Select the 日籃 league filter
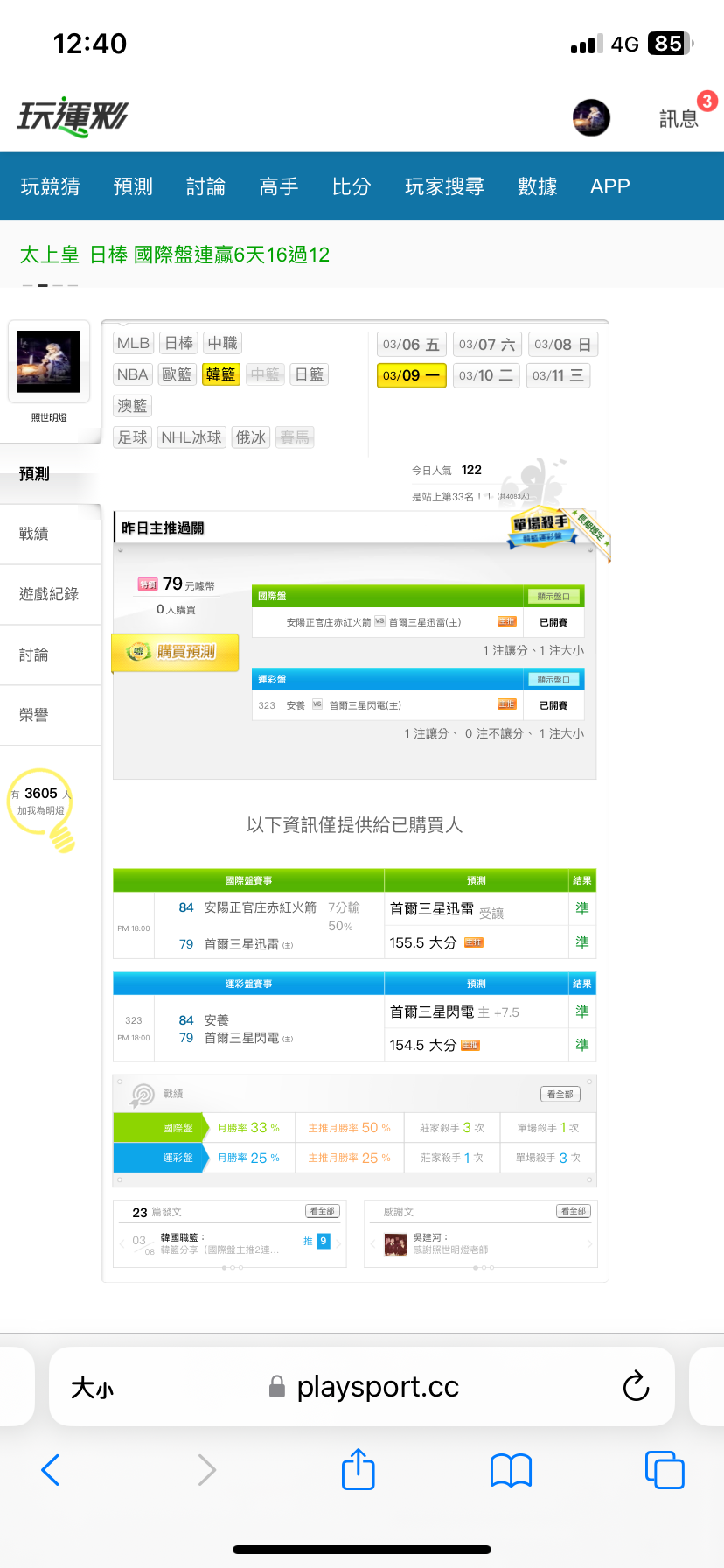Screen dimensions: 724x1568 click(310, 374)
